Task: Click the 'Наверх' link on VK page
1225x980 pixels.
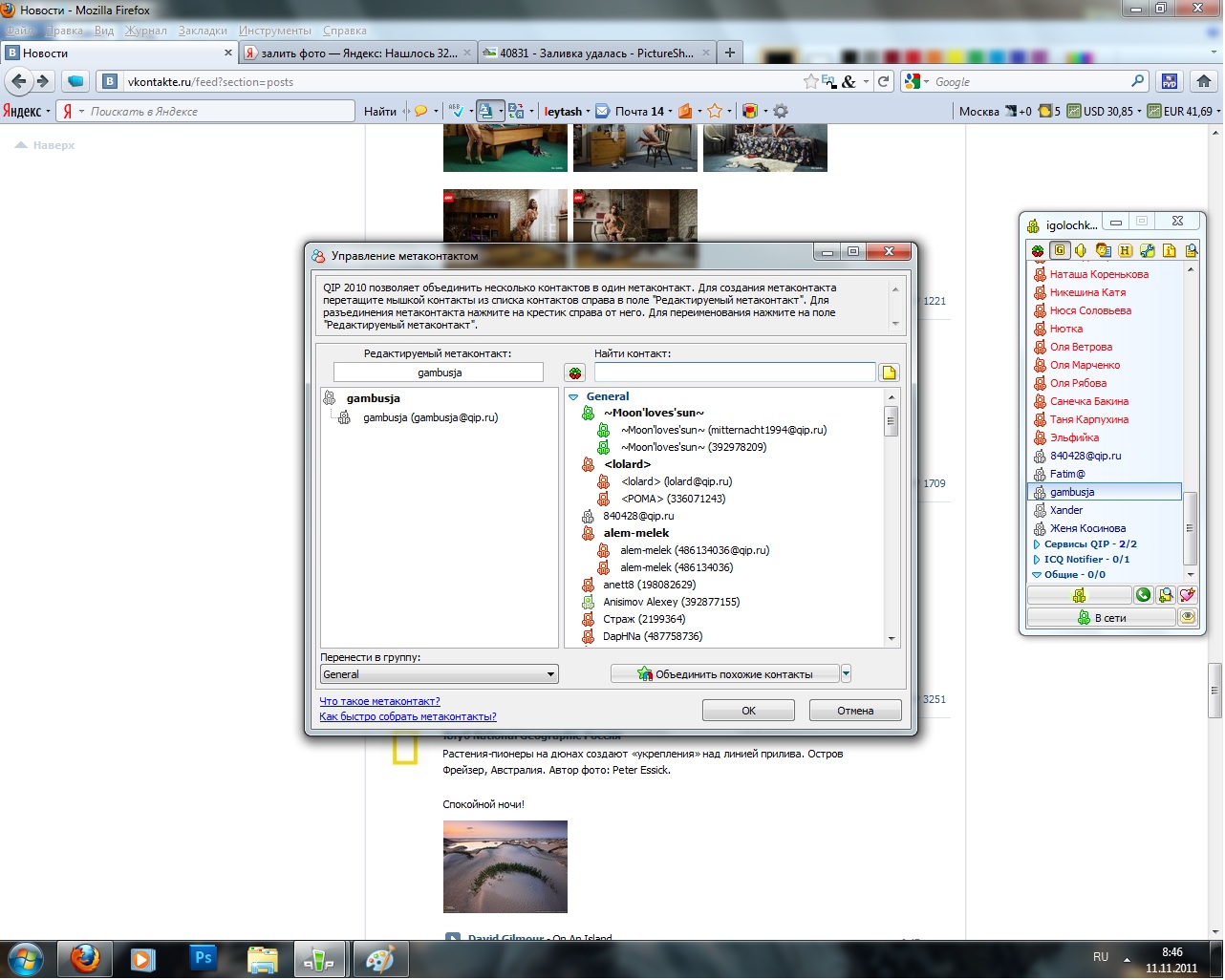Action: click(45, 145)
